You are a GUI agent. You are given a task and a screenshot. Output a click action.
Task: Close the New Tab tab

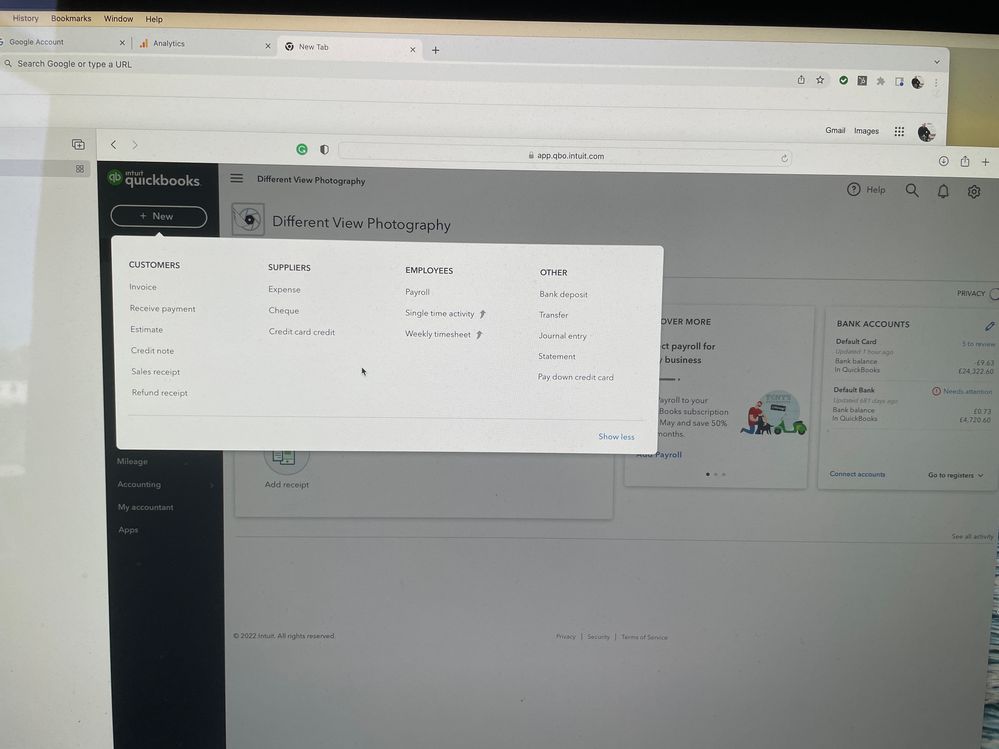tap(412, 49)
